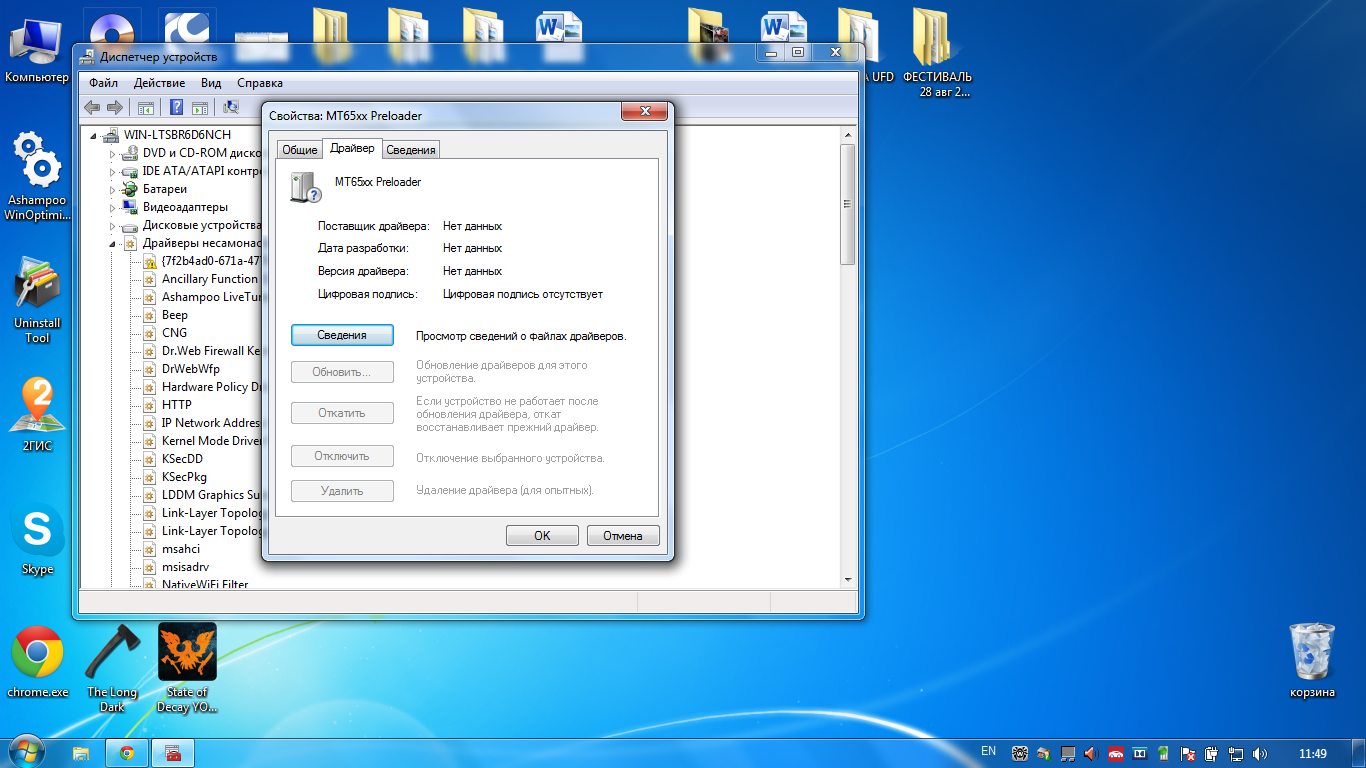Image resolution: width=1366 pixels, height=768 pixels.
Task: Open the Recycle Bin (корзина) icon
Action: 1311,660
